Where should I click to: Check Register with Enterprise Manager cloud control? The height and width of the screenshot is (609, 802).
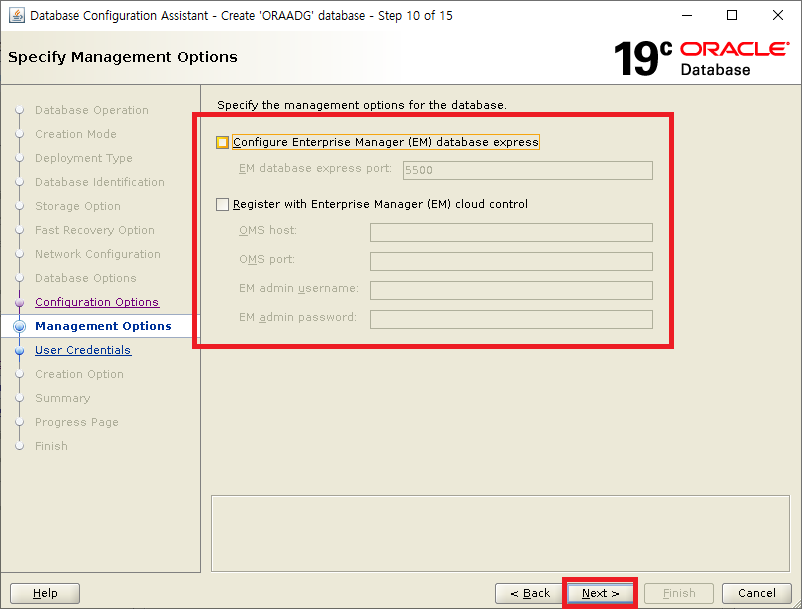[x=222, y=205]
